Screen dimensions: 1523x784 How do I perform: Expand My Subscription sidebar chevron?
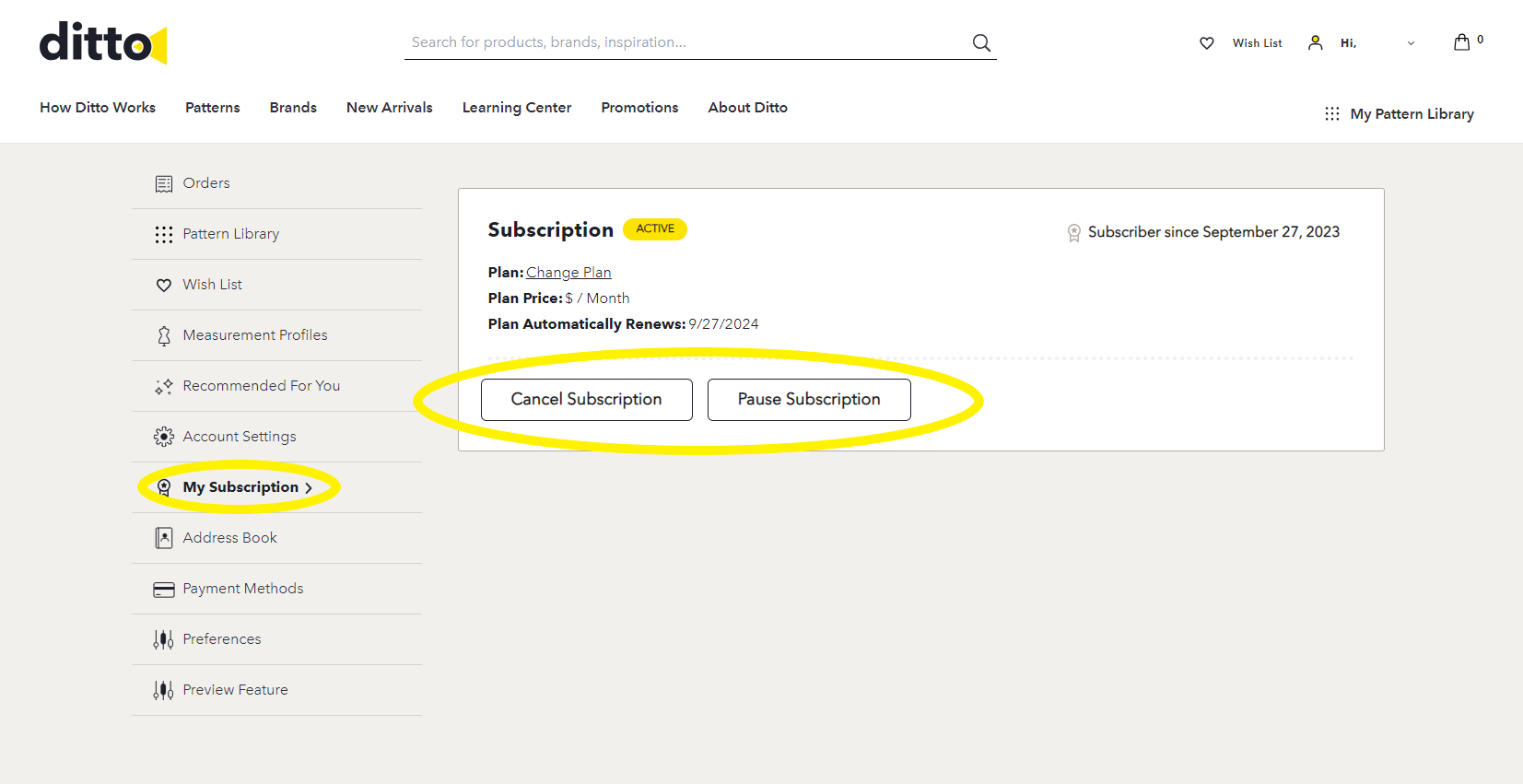click(x=309, y=488)
